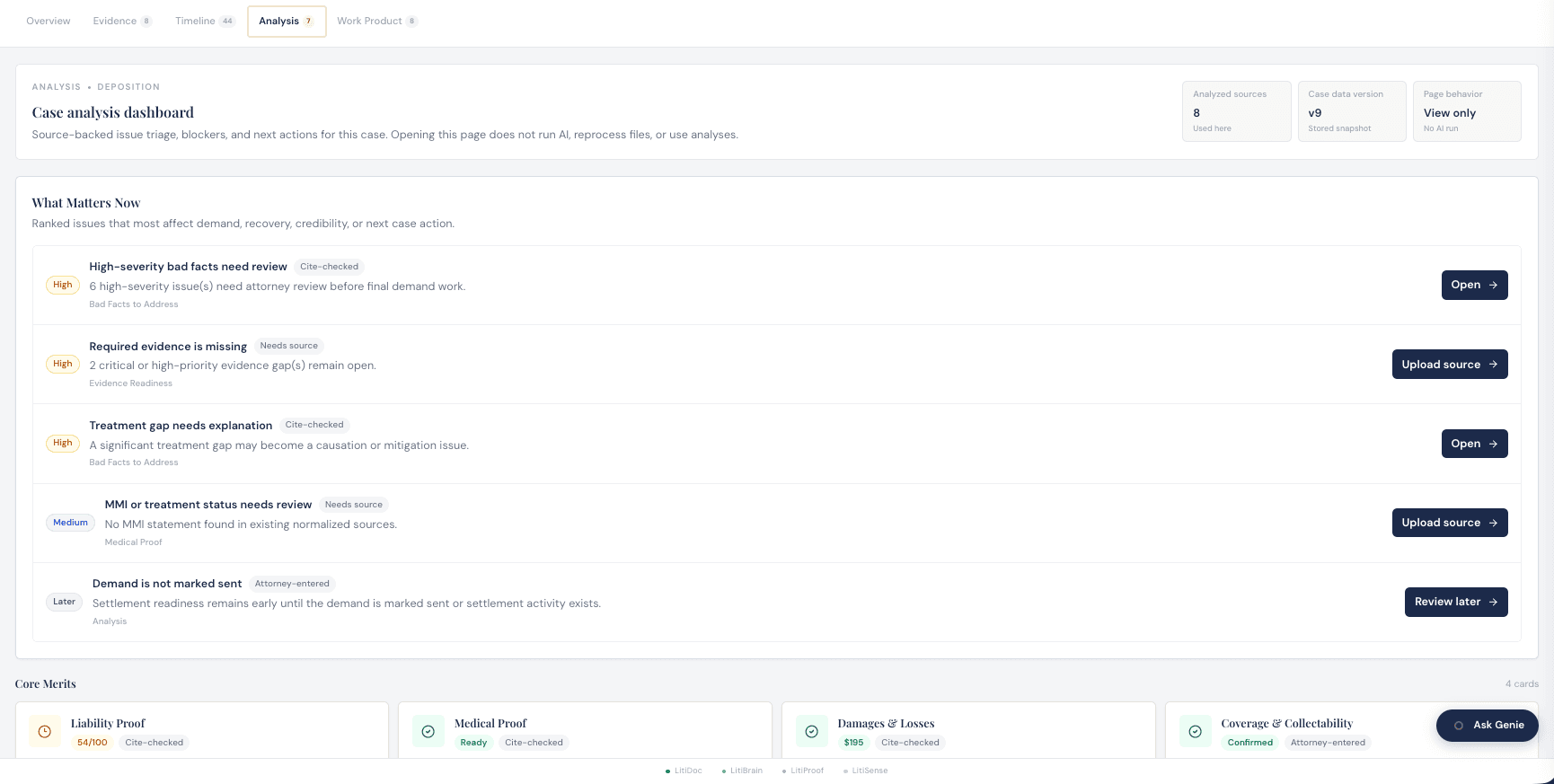Click High badge on bad facts row
Viewport: 1554px width, 784px height.
click(63, 285)
